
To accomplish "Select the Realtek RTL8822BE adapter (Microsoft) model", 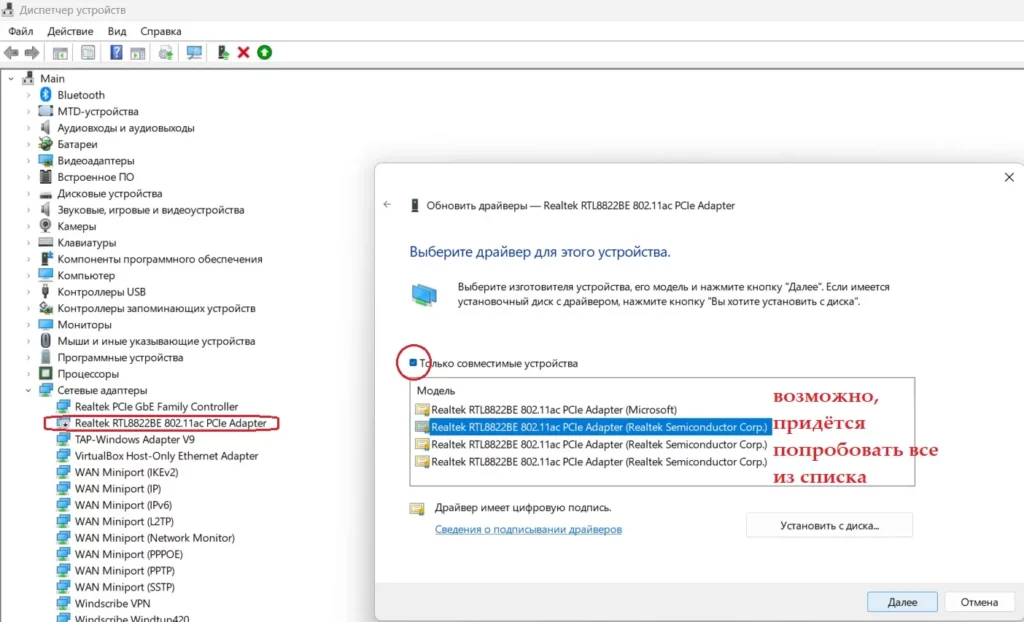I will (x=554, y=410).
